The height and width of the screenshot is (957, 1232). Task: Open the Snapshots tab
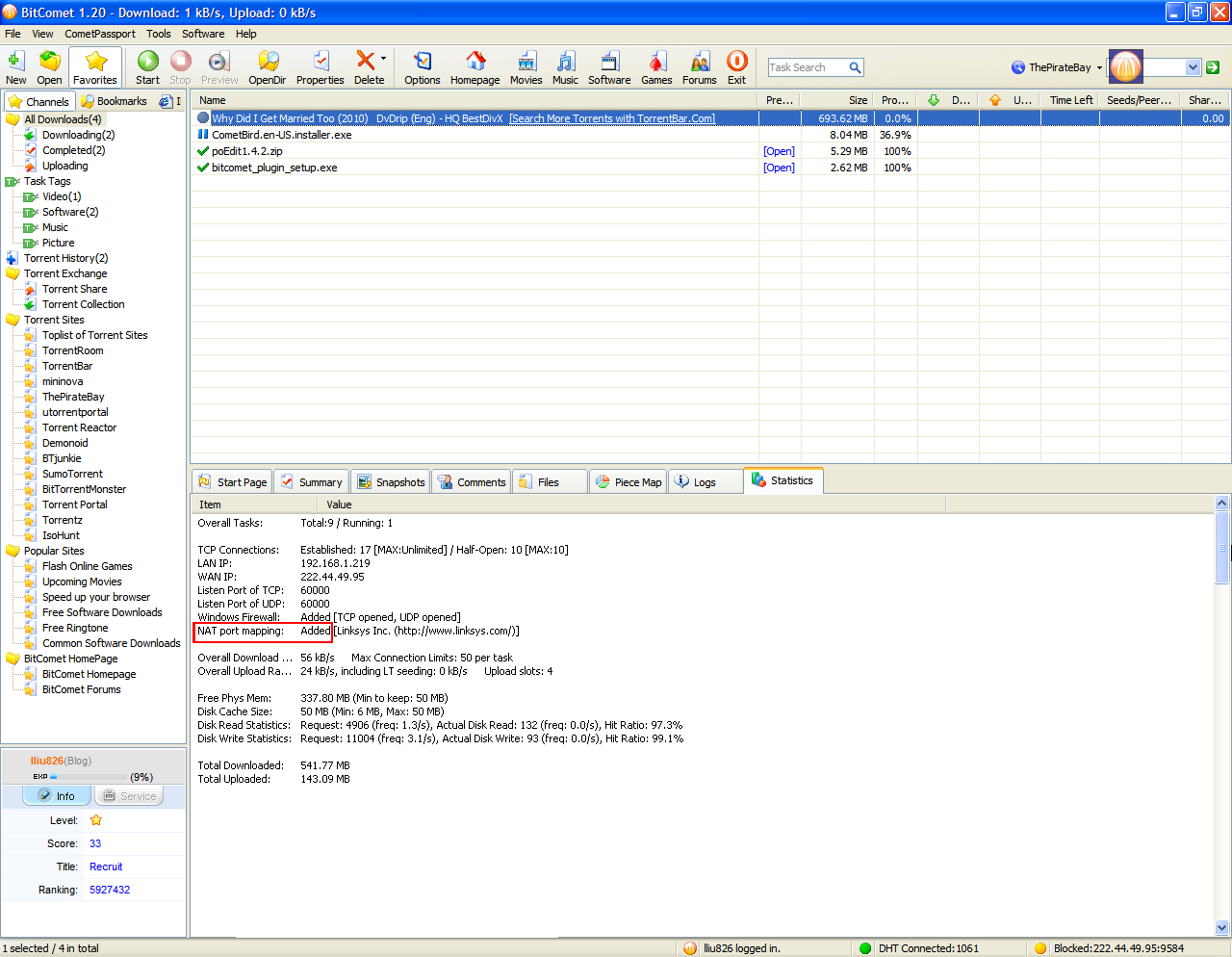390,482
